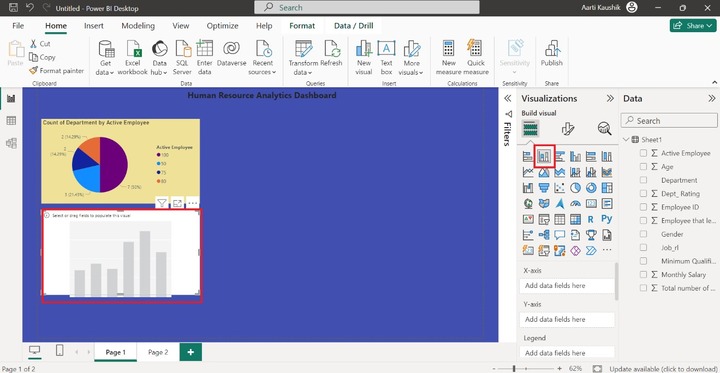Select the Funnel visual
This screenshot has height=373, width=720.
(x=544, y=188)
